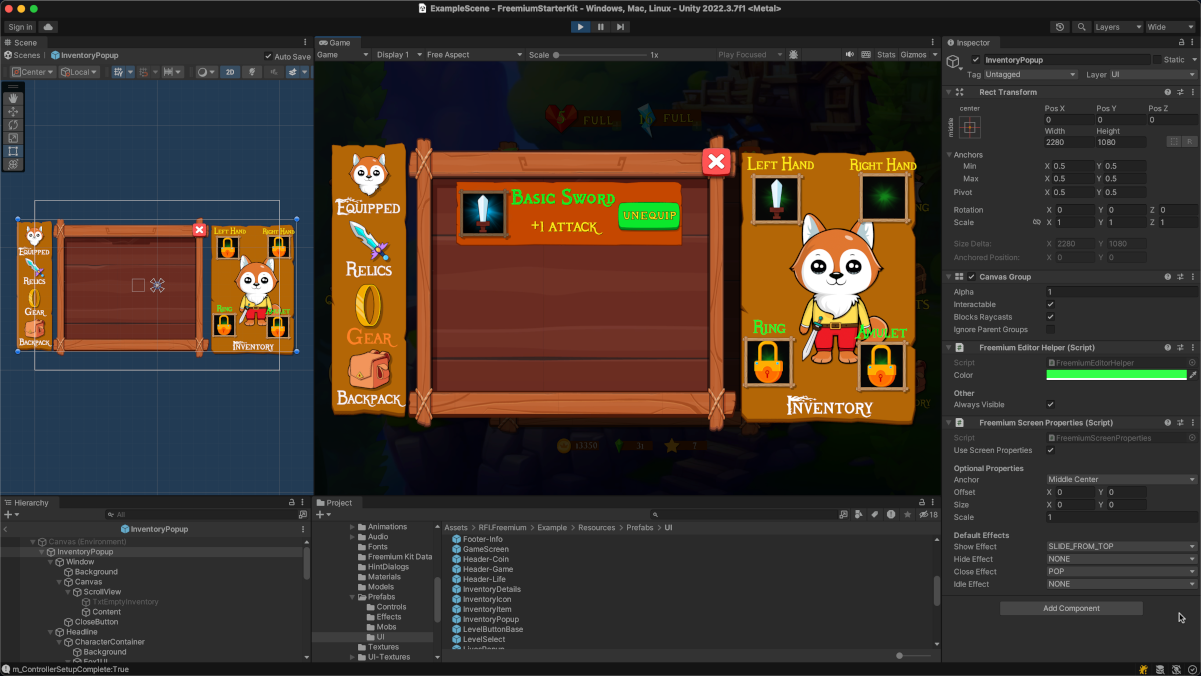Screen dimensions: 1201x676
Task: Open the Anchor Middle Center dropdown
Action: (x=1120, y=480)
